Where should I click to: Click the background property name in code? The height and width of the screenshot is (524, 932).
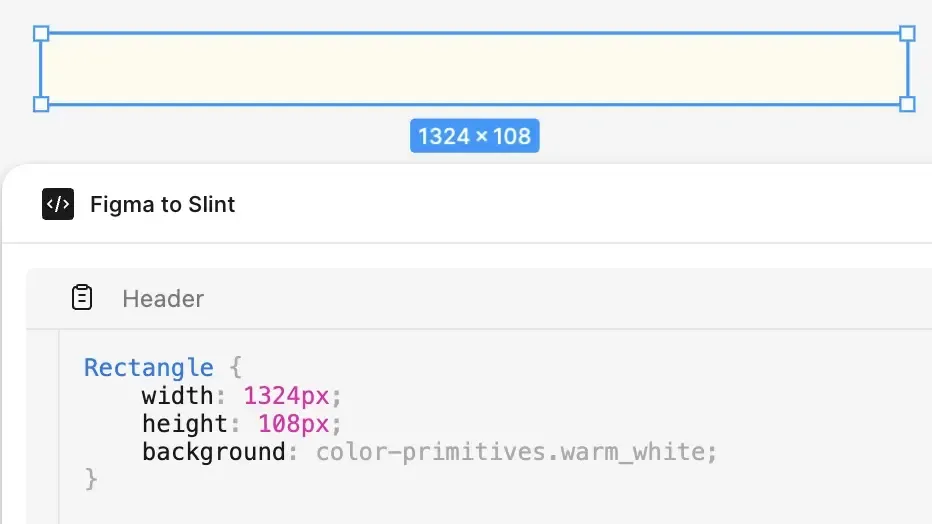coord(213,452)
